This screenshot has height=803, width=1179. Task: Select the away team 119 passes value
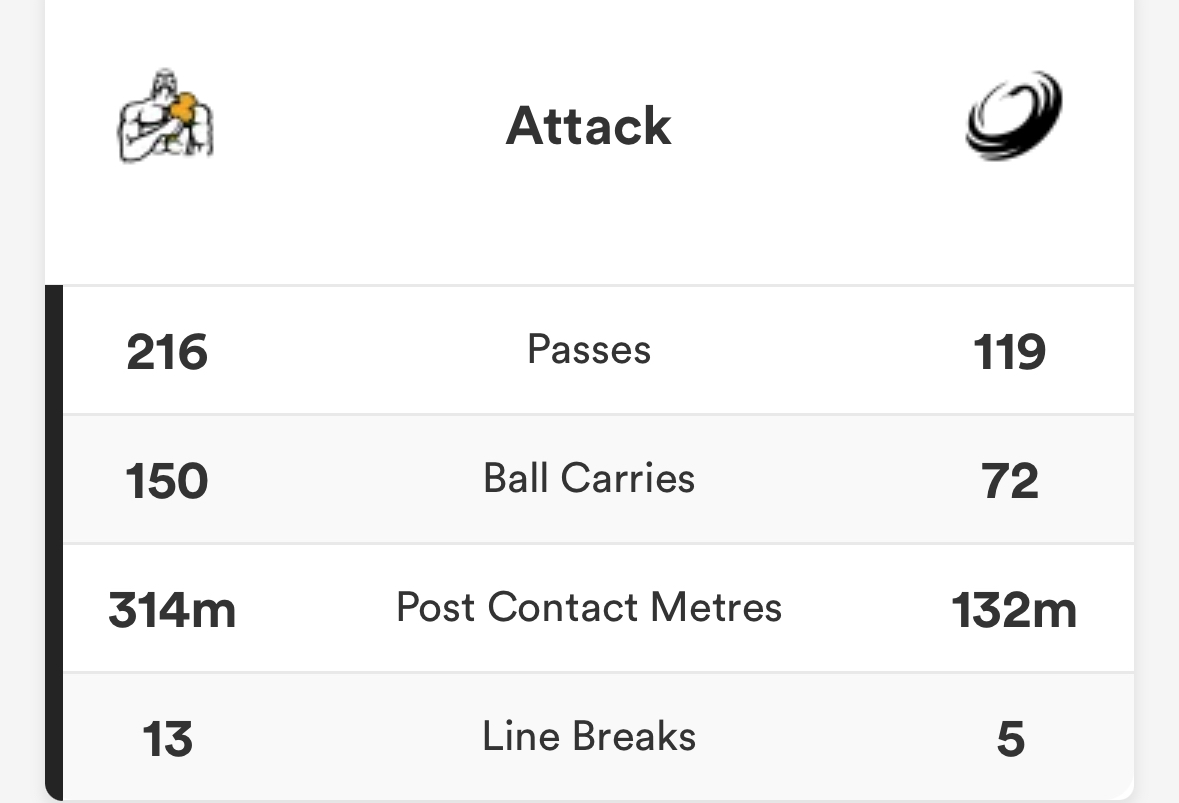pos(1010,352)
